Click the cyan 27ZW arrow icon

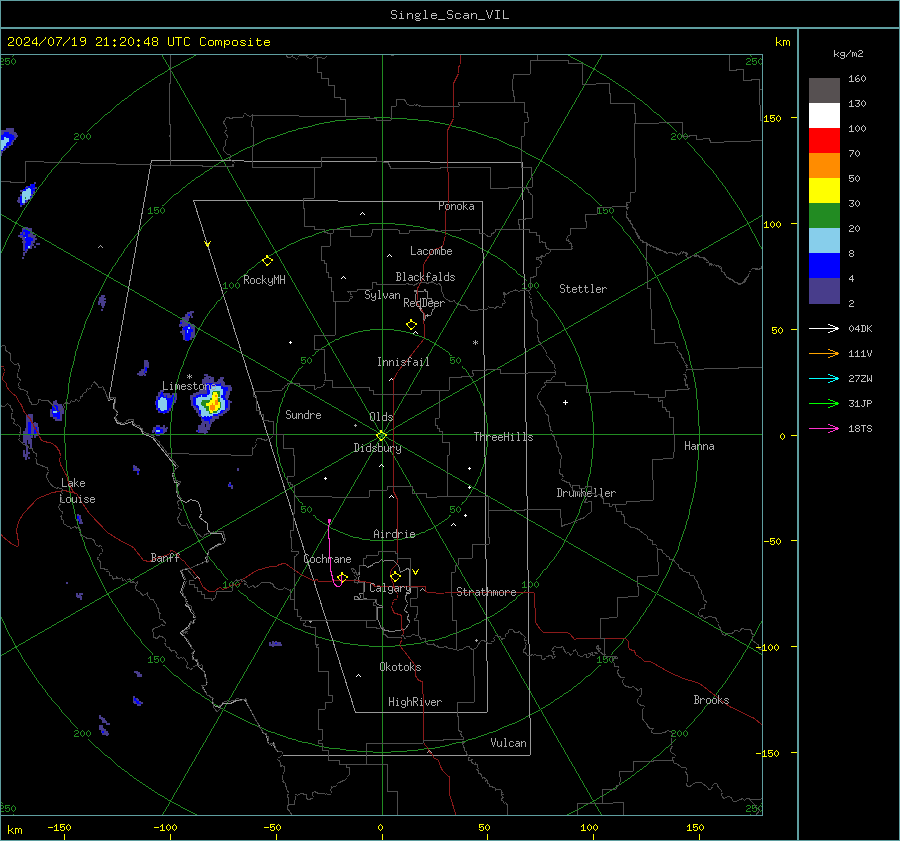point(824,379)
